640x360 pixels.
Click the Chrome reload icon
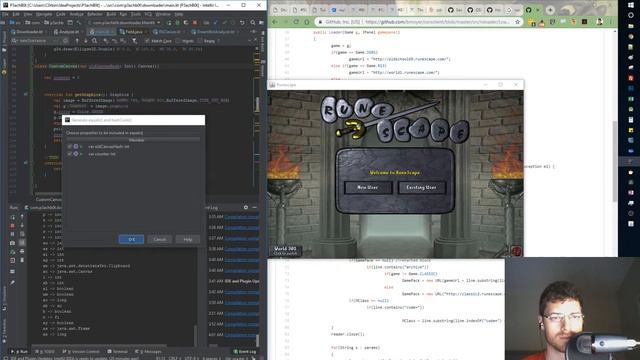pos(296,22)
